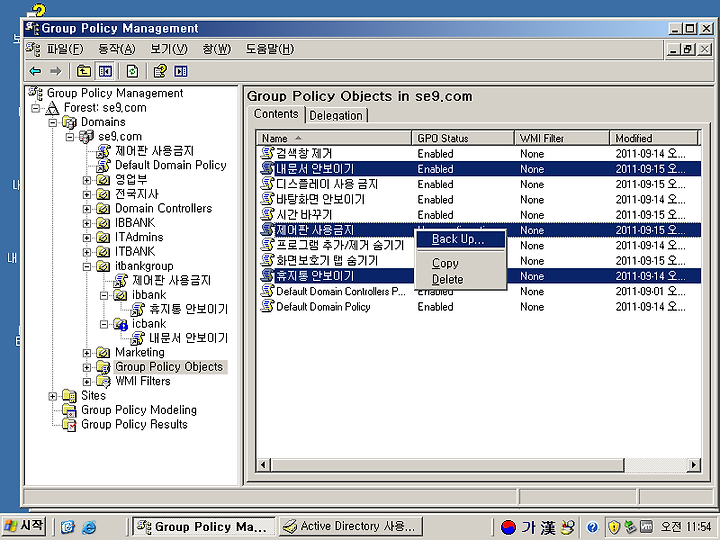720x540 pixels.
Task: Select 휴지통 안보이기 link under ibbank
Action: [189, 309]
